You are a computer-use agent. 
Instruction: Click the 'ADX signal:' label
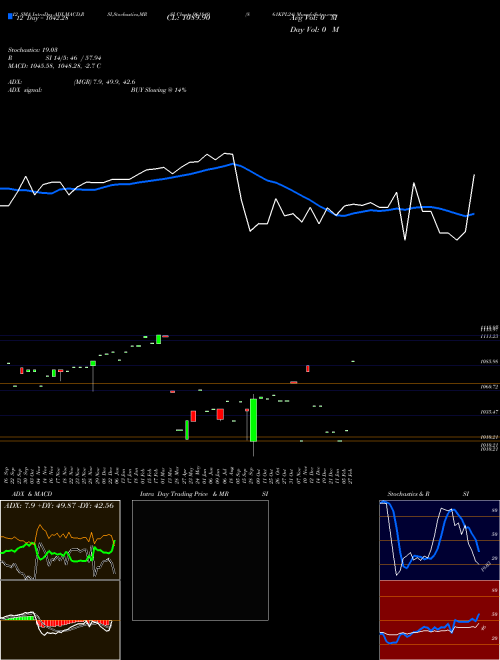[24, 90]
